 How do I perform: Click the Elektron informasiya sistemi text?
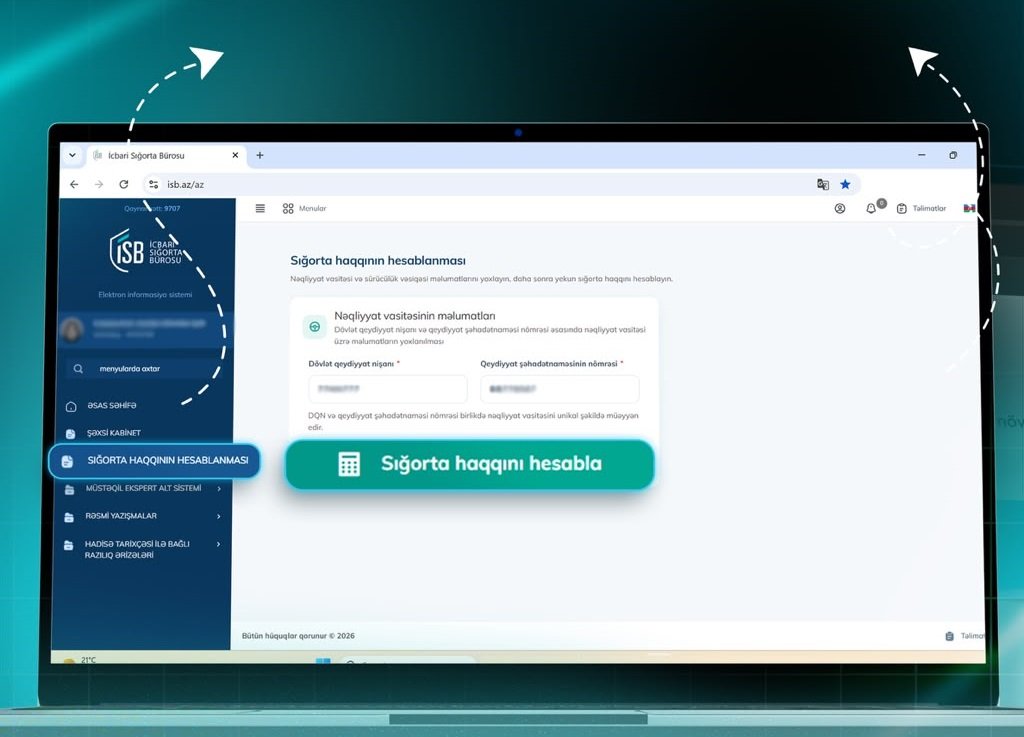[145, 294]
